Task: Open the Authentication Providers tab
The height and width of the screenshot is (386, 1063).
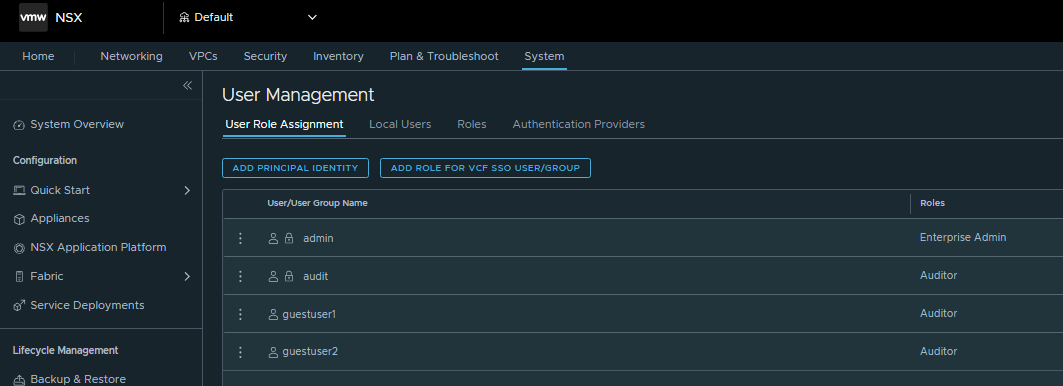Action: (578, 124)
